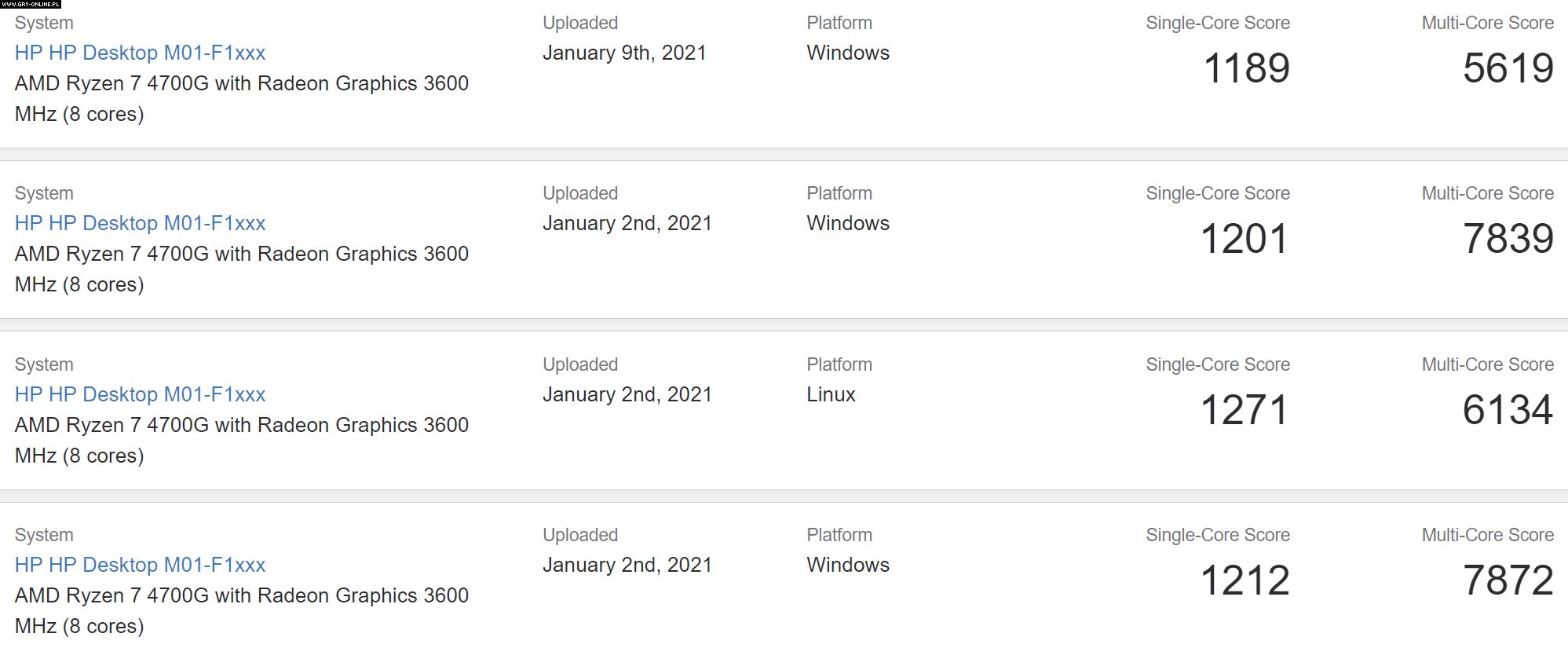
Task: Click the single-core score 1271
Action: (x=1245, y=410)
